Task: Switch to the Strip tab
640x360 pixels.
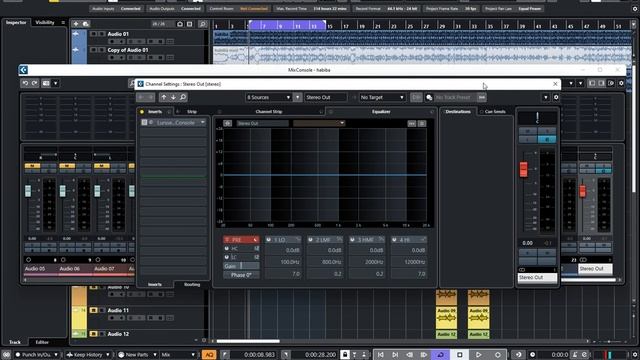Action: (x=192, y=111)
